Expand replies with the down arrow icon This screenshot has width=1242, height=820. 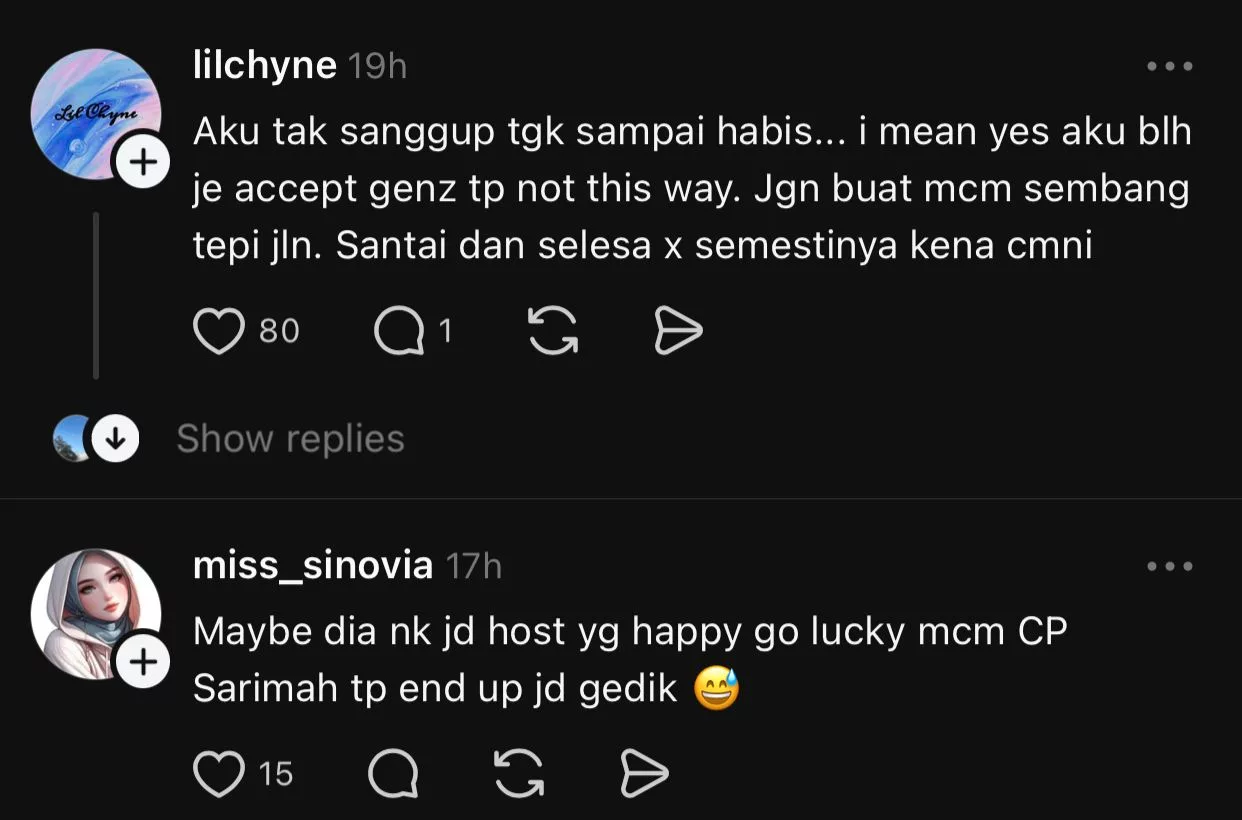pyautogui.click(x=115, y=438)
